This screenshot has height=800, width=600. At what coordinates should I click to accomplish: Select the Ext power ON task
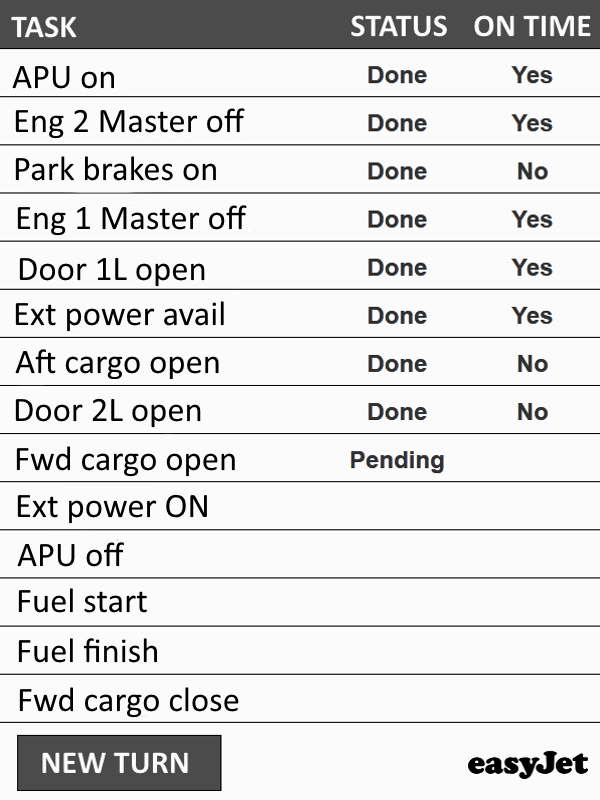pos(300,506)
